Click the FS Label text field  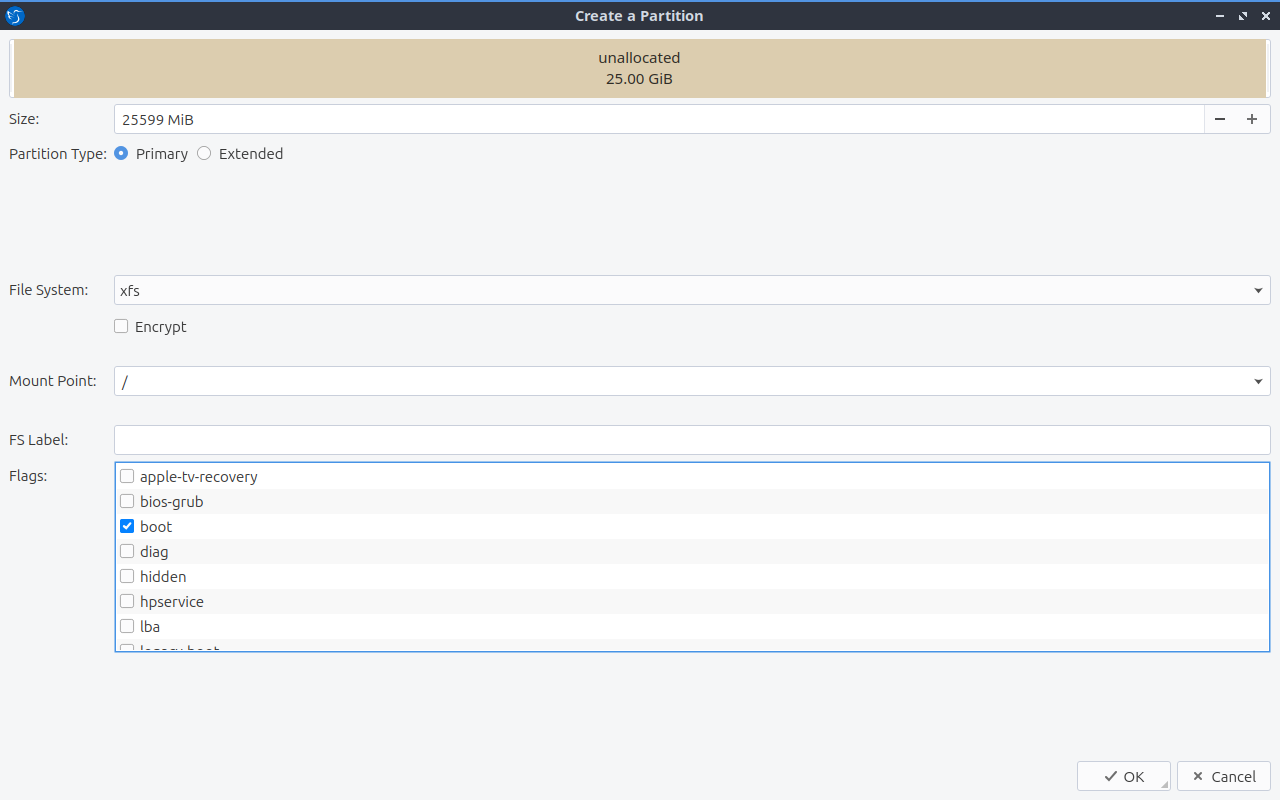tap(691, 440)
